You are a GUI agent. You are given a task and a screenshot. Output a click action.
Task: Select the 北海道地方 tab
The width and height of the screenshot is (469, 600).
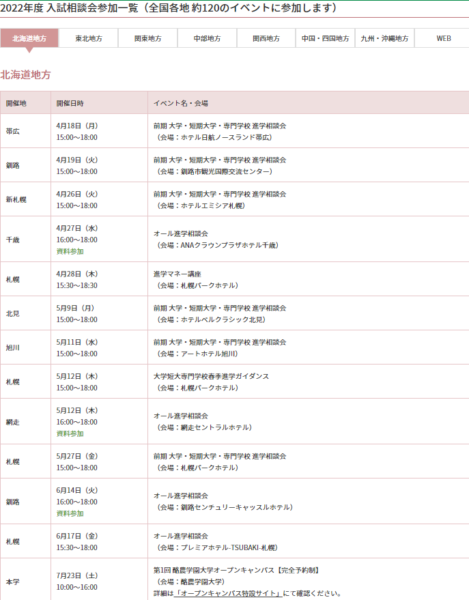(x=29, y=38)
